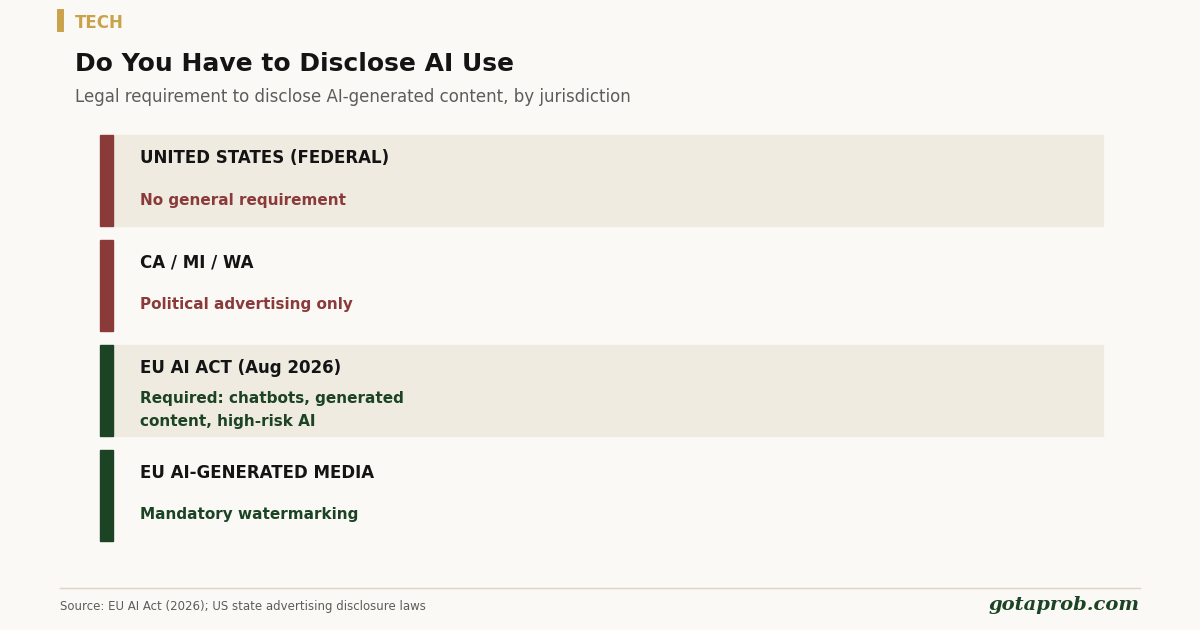
Task: Select the EU AI-GENERATED MEDIA heading
Action: [257, 473]
